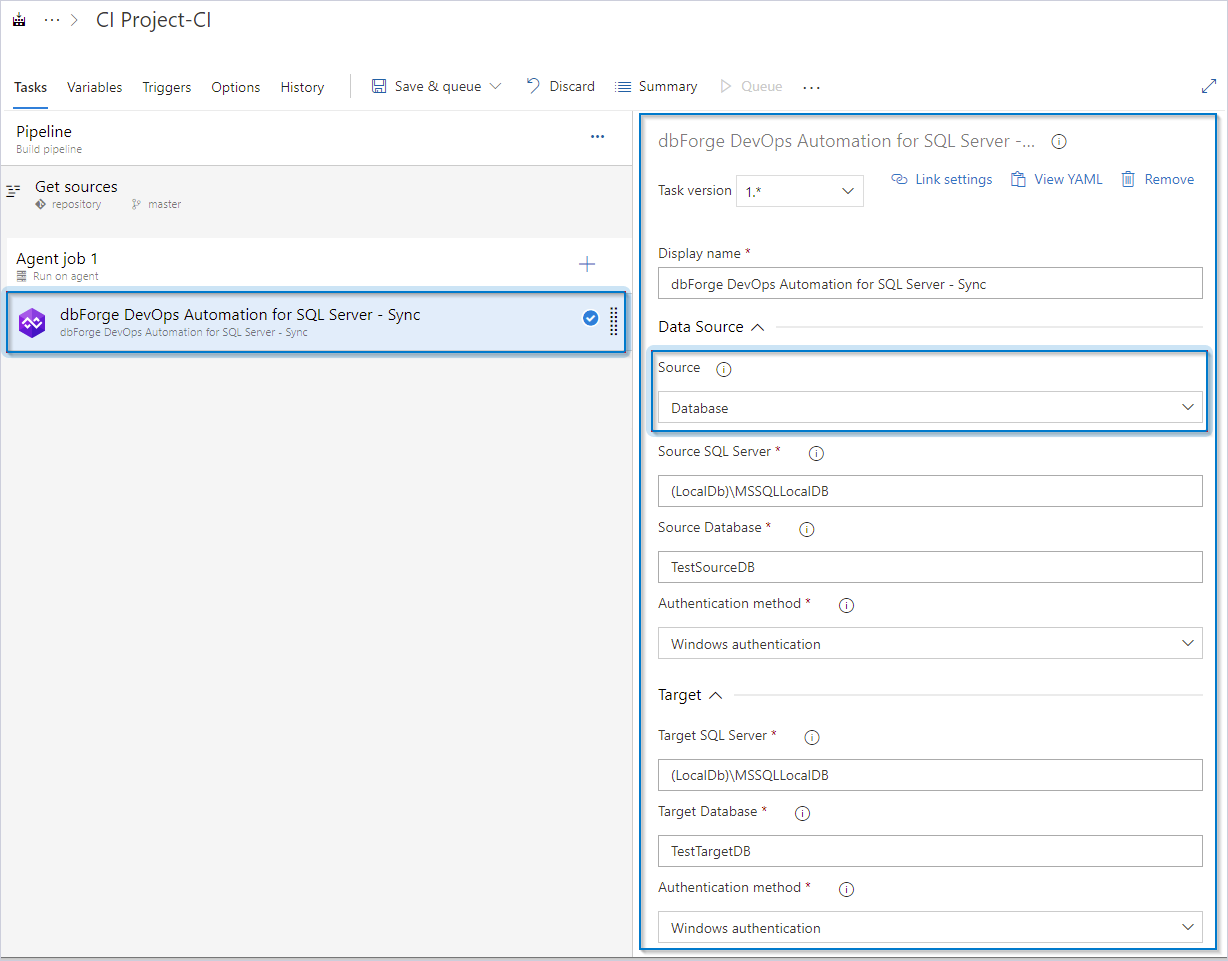Switch to the Tasks tab
This screenshot has width=1228, height=961.
(30, 87)
